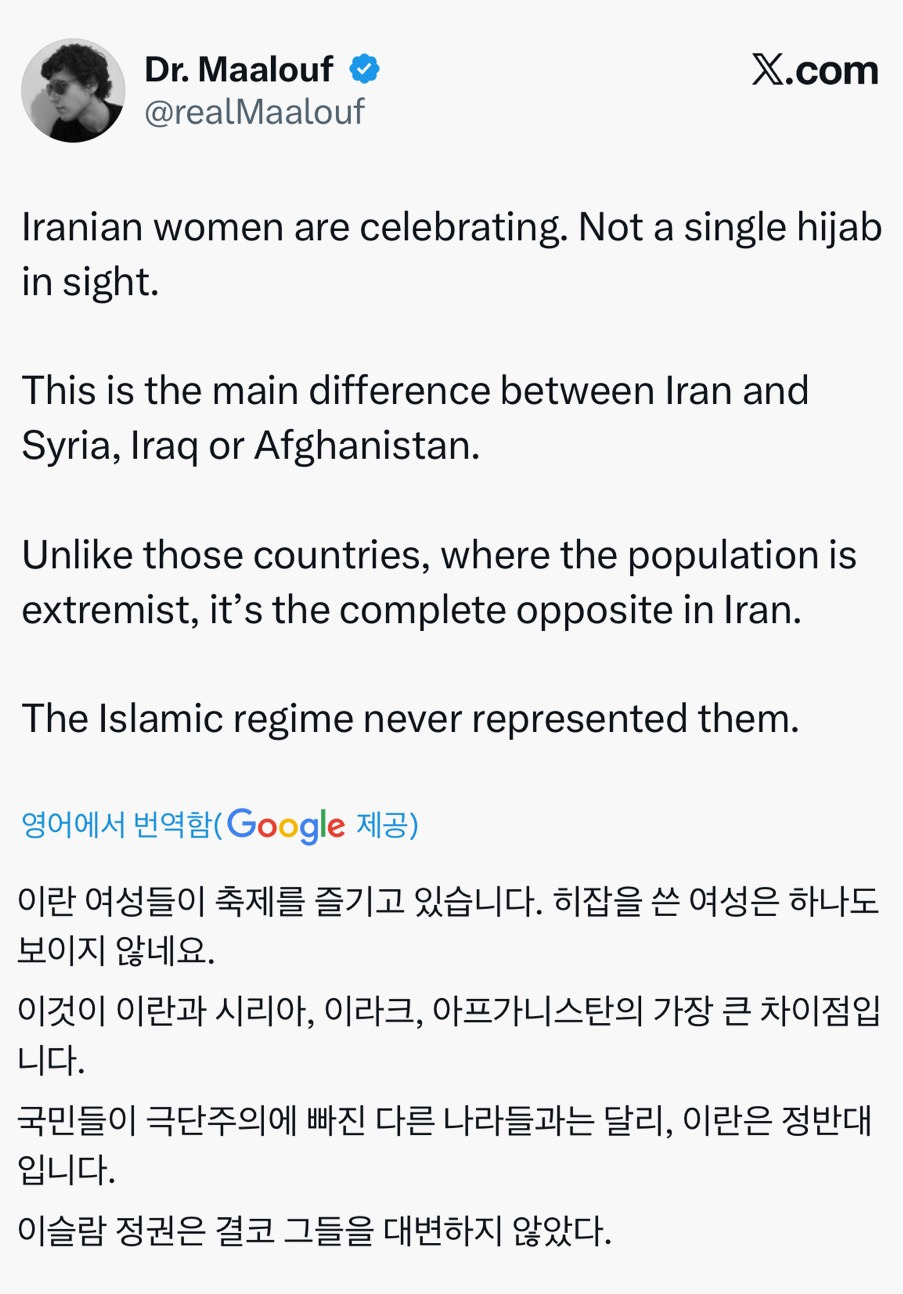Click the Korean line starting '이슬람 정권은'

click(314, 1232)
